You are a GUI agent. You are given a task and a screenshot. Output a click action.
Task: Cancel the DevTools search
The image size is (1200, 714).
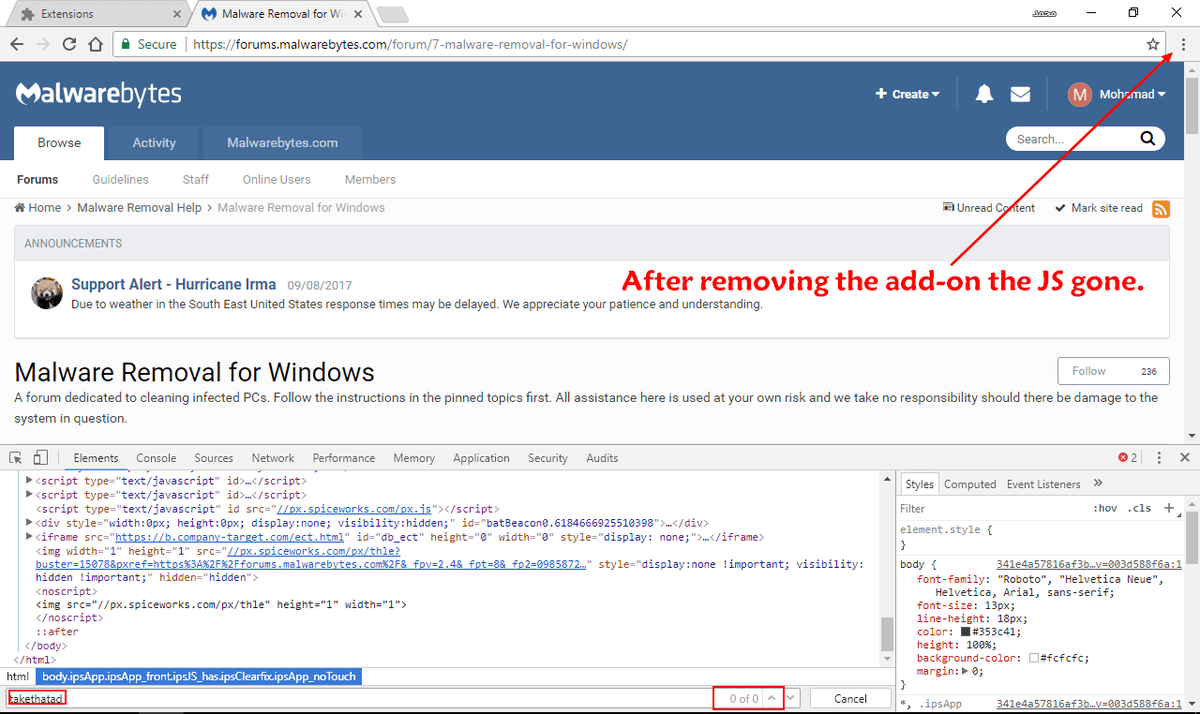(850, 698)
